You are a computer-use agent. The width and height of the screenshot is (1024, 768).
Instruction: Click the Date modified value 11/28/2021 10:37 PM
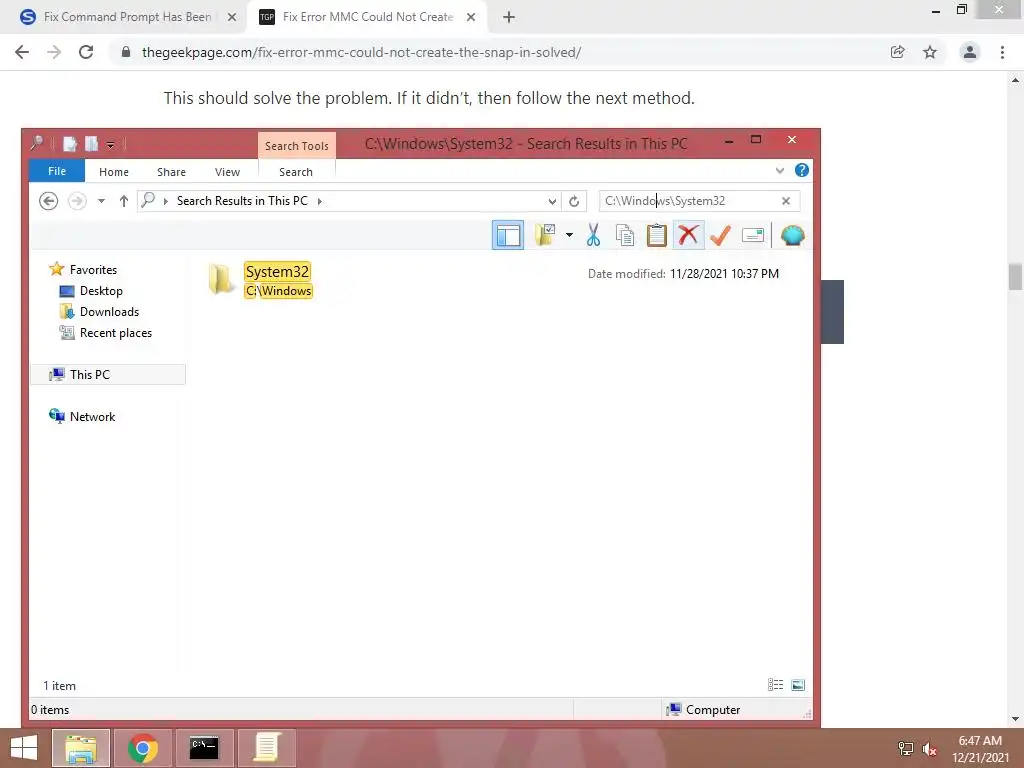tap(724, 274)
